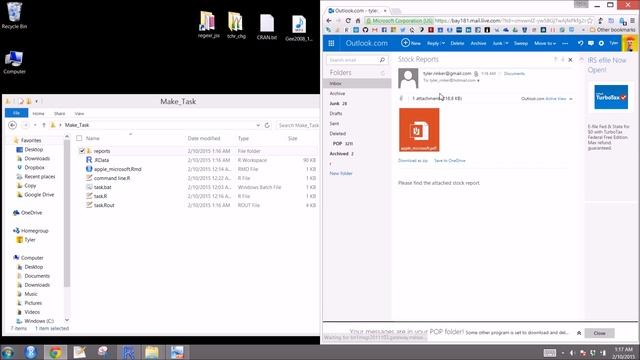This screenshot has width=640, height=360.
Task: Open Tyler's profile picture menu
Action: 630,43
